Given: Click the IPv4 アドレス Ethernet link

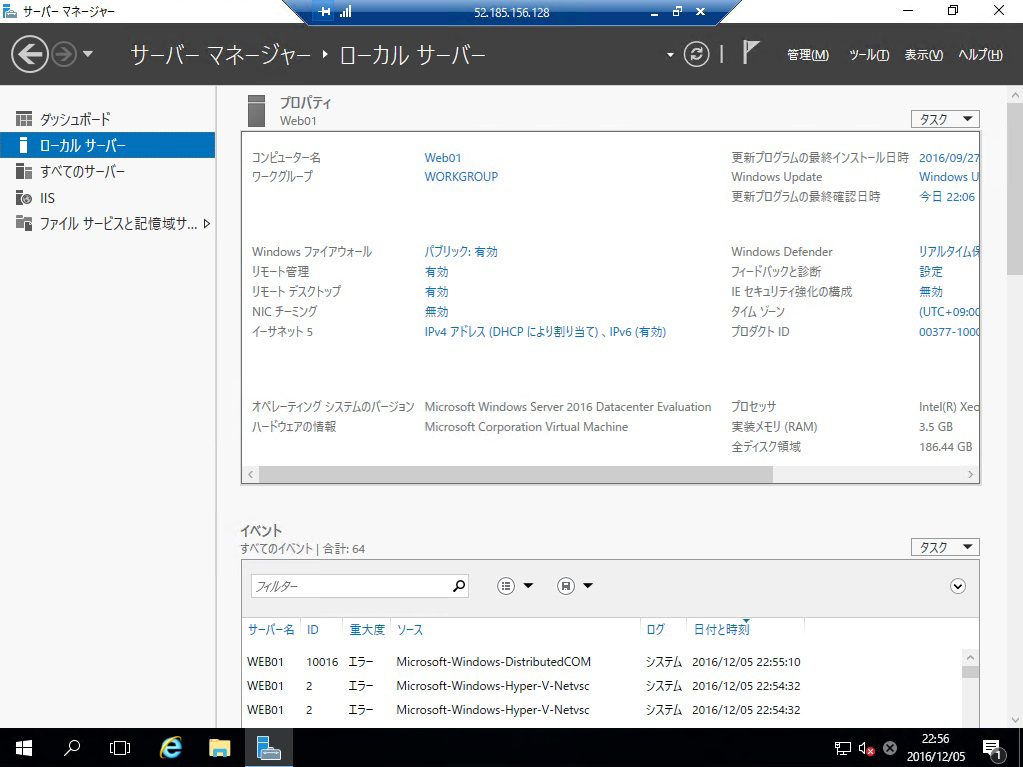Looking at the screenshot, I should pos(545,331).
